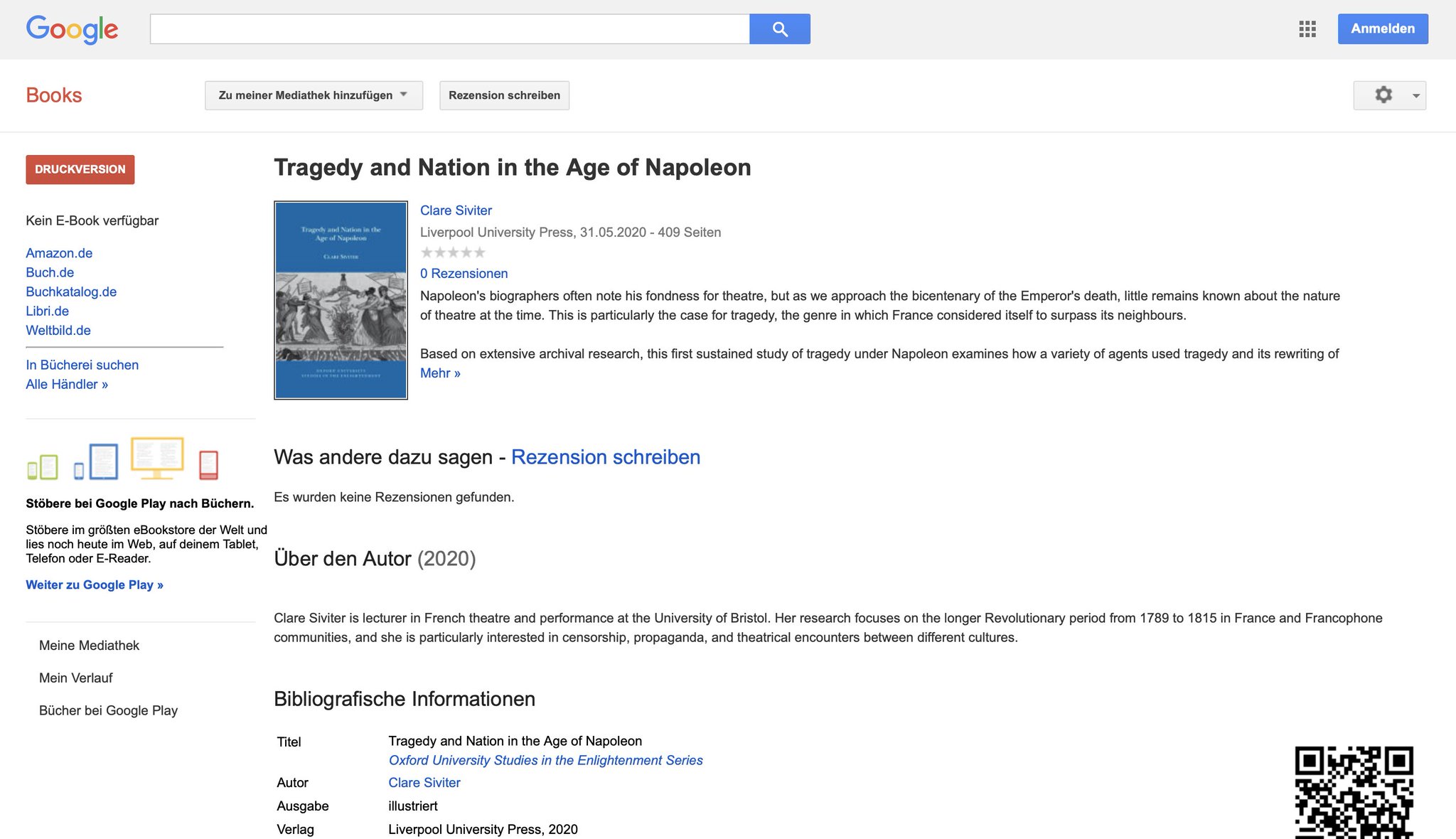
Task: Click the settings gear icon
Action: coord(1383,95)
